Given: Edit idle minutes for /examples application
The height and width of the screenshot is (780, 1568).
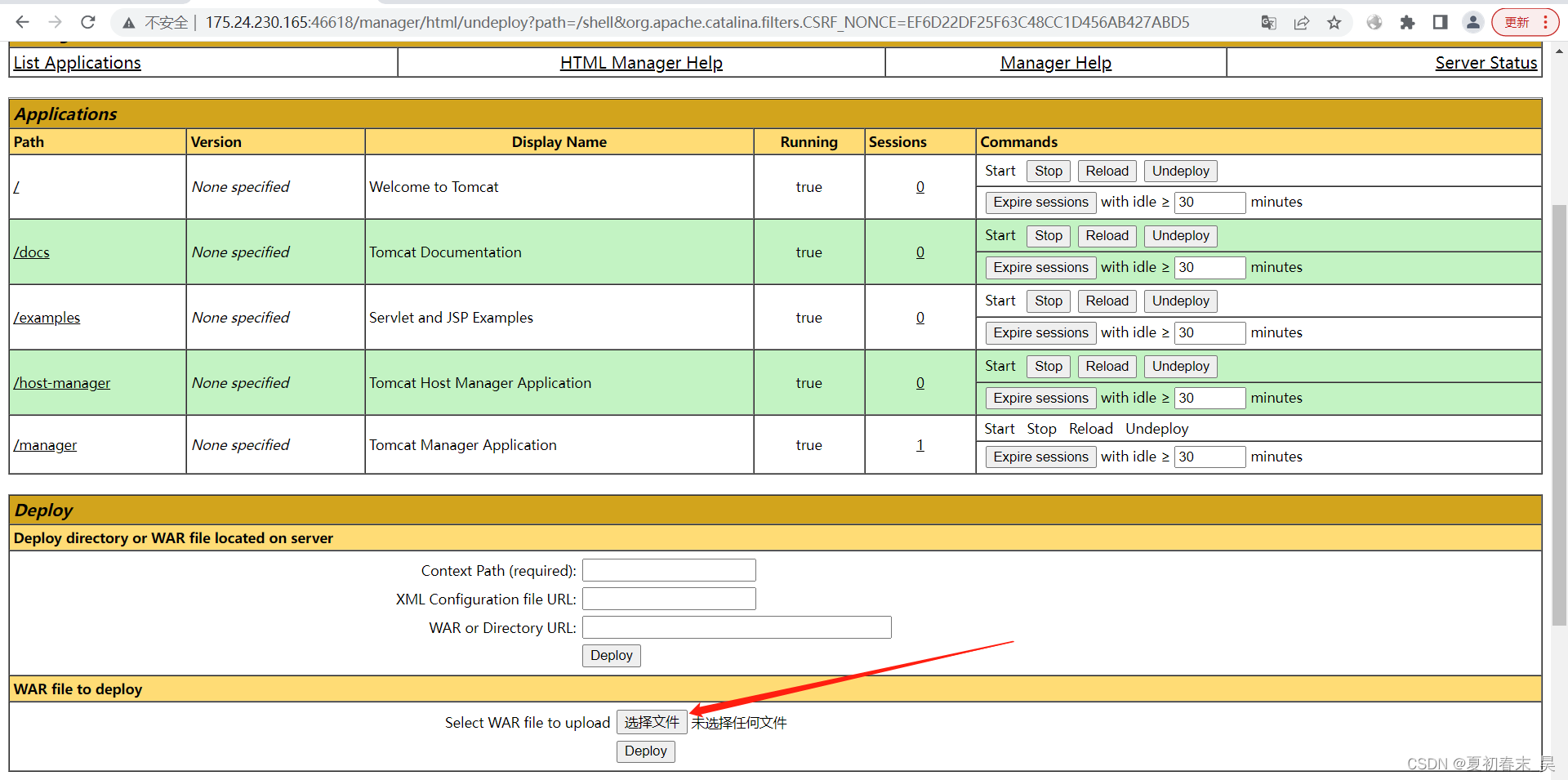Looking at the screenshot, I should 1209,333.
